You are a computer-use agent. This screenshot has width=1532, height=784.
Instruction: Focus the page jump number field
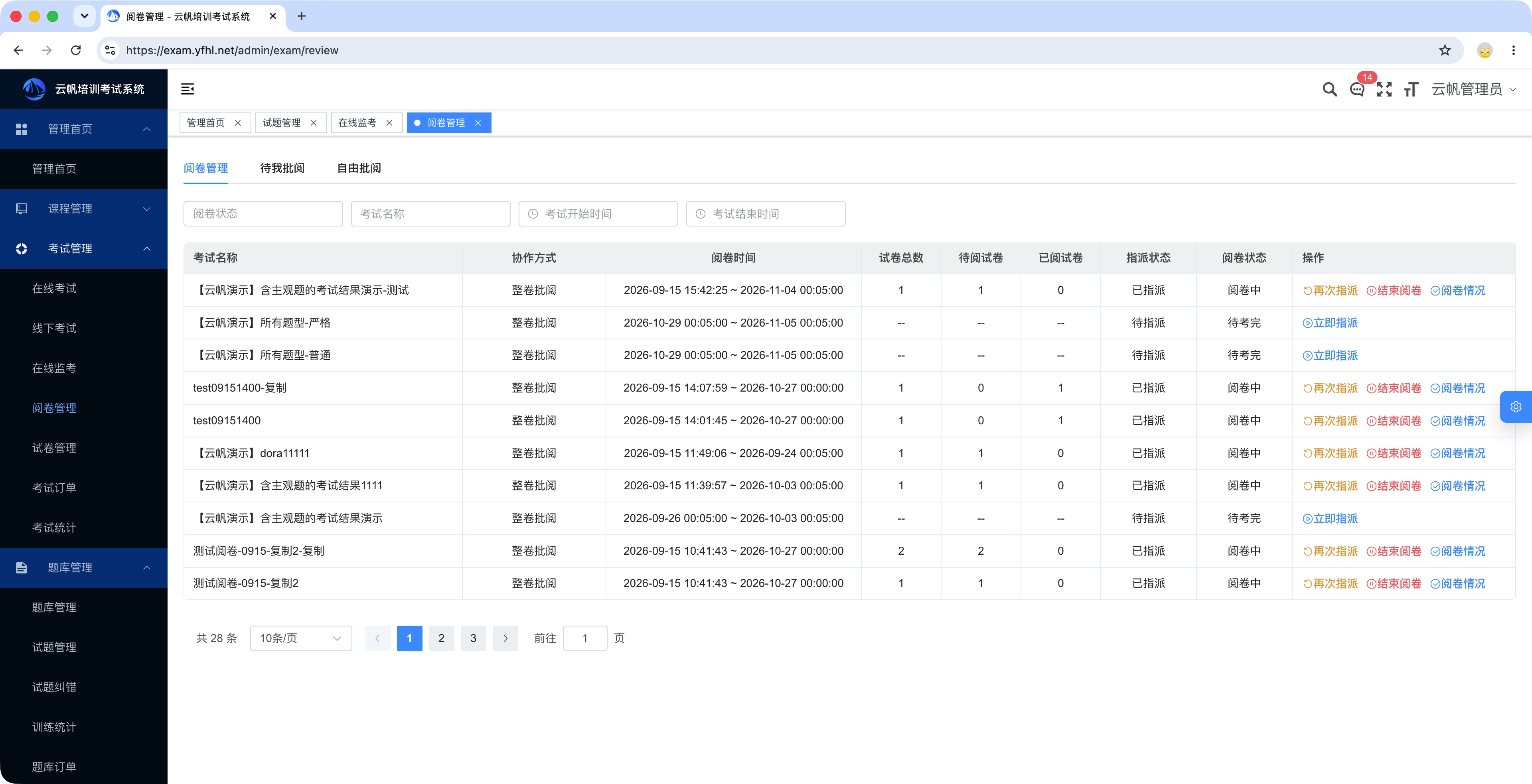(584, 638)
